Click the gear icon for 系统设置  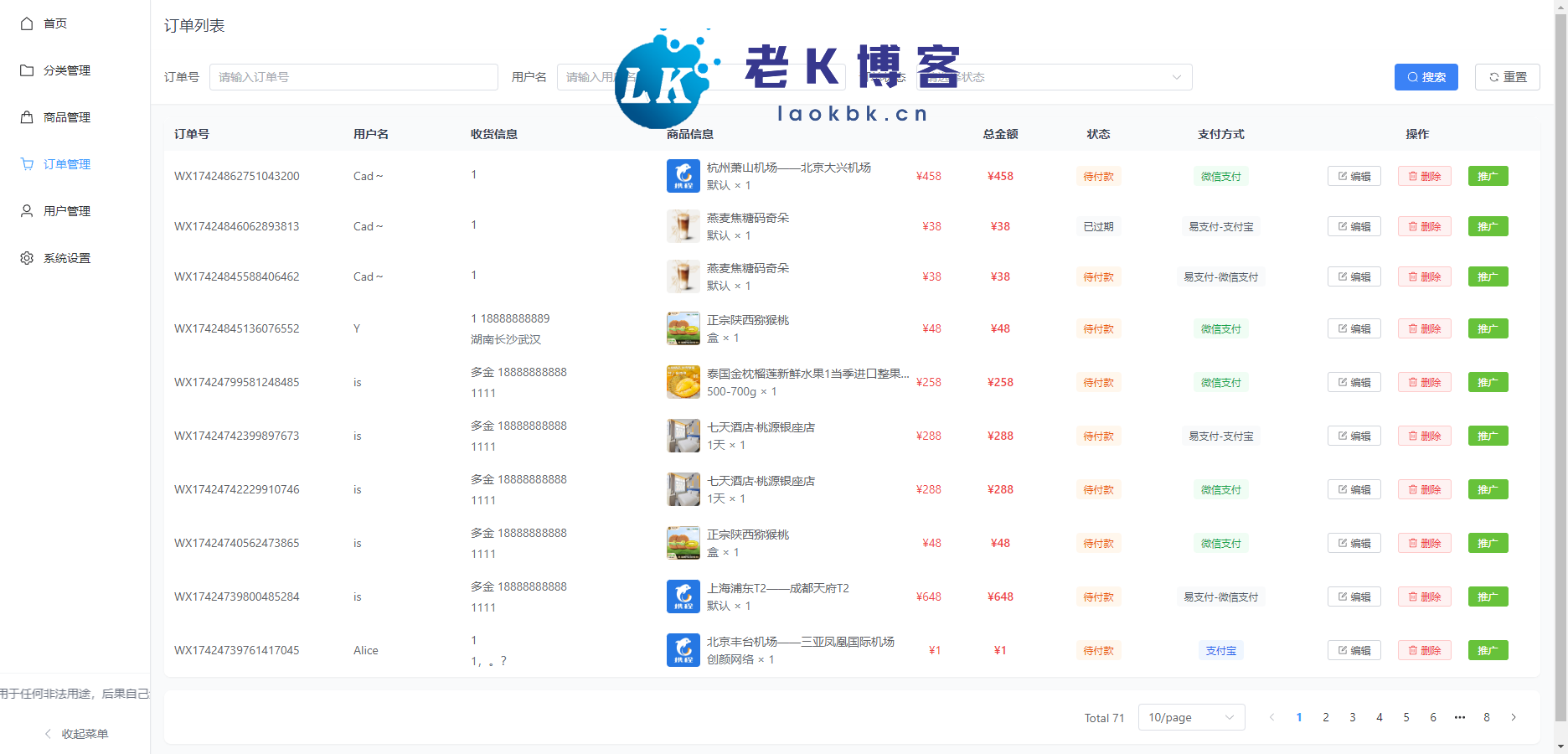(x=27, y=258)
